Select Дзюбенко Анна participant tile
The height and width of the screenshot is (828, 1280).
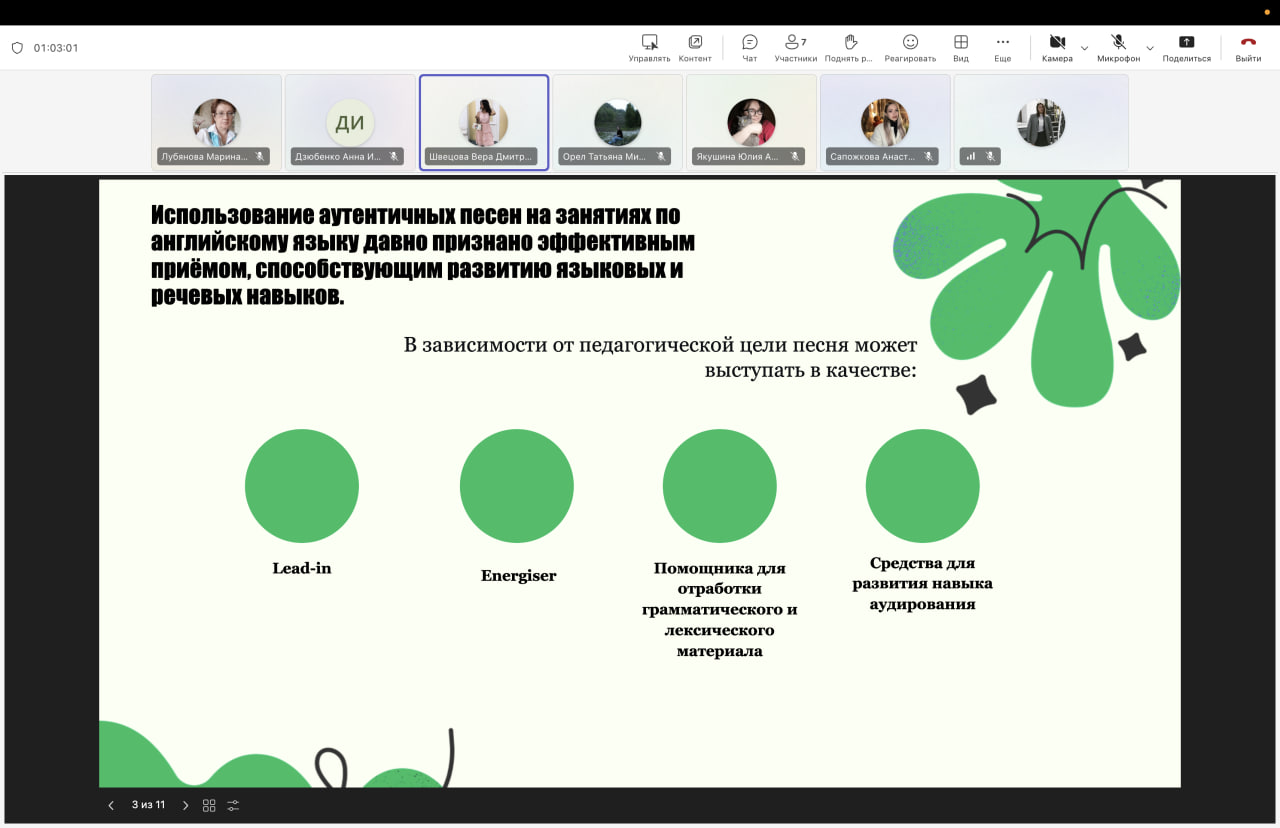(350, 122)
